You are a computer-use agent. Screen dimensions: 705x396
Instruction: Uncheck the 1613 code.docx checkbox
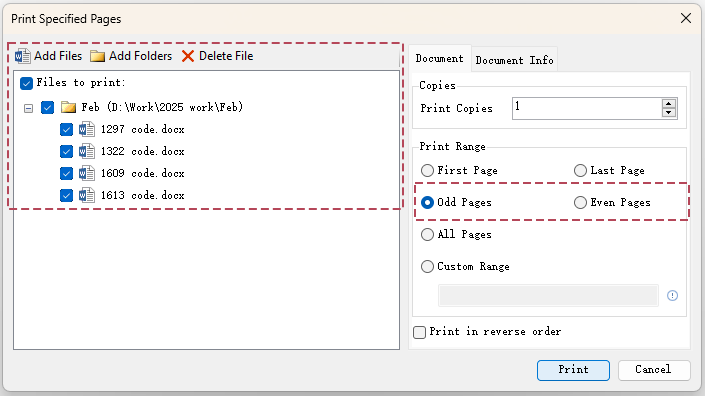pos(66,196)
